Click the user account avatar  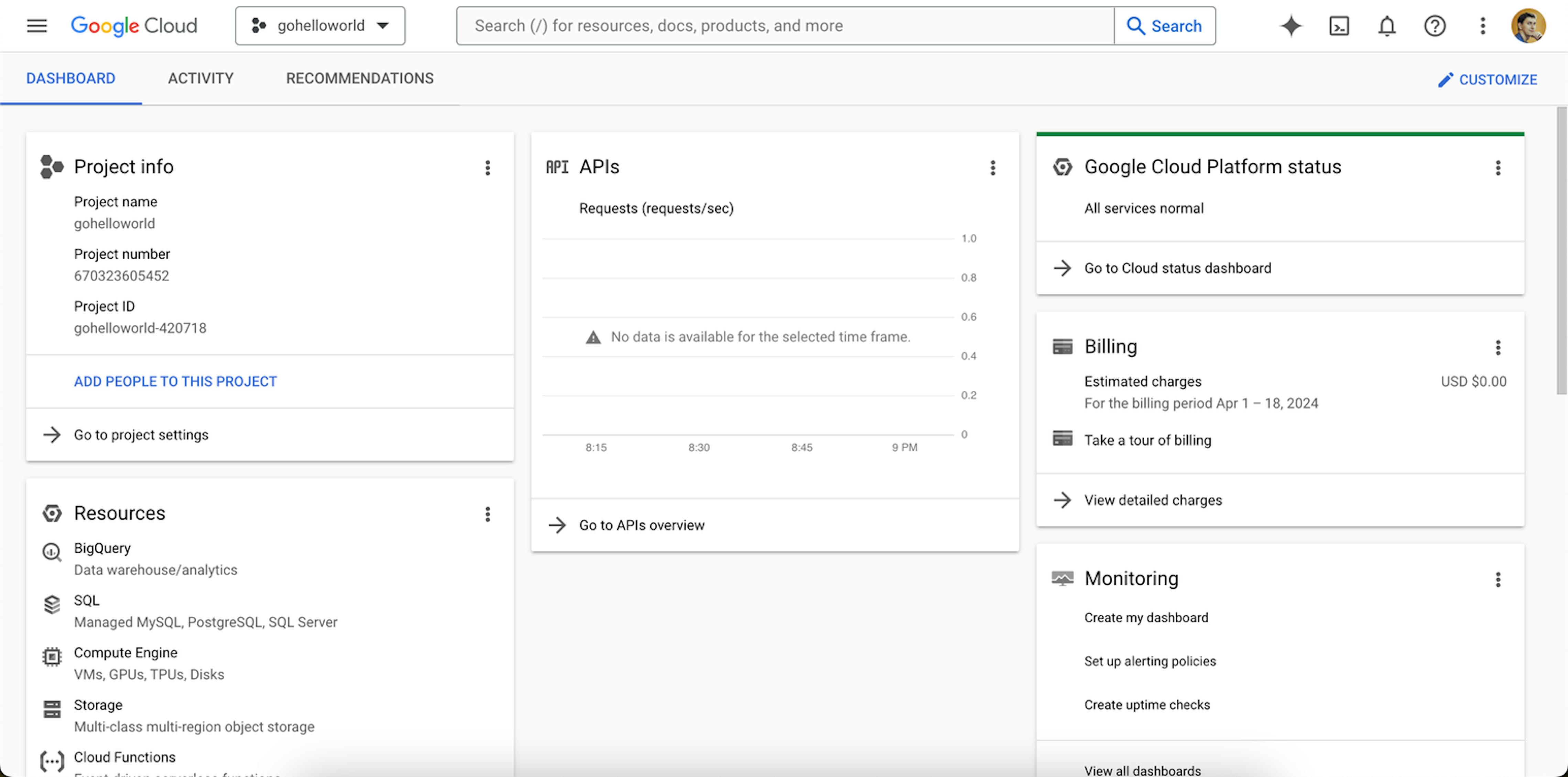pyautogui.click(x=1528, y=25)
